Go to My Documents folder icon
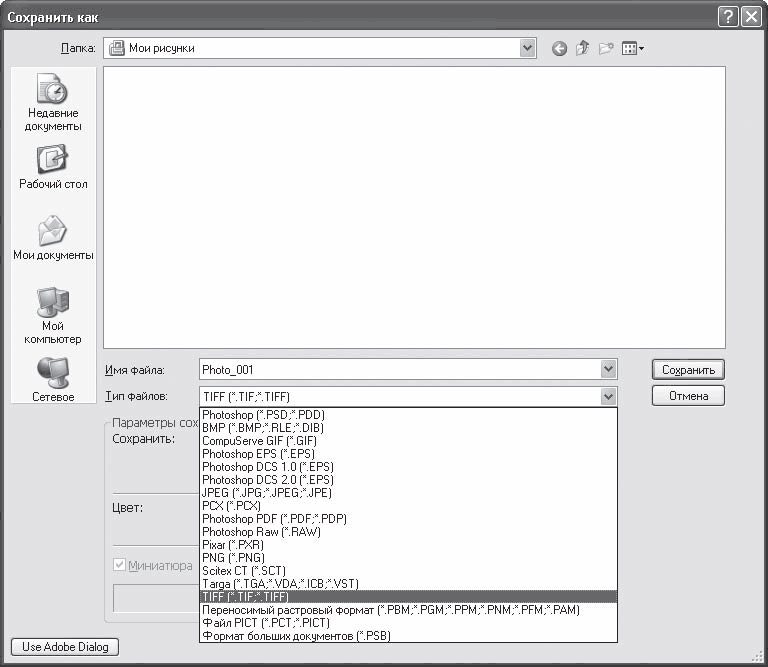 coord(53,231)
